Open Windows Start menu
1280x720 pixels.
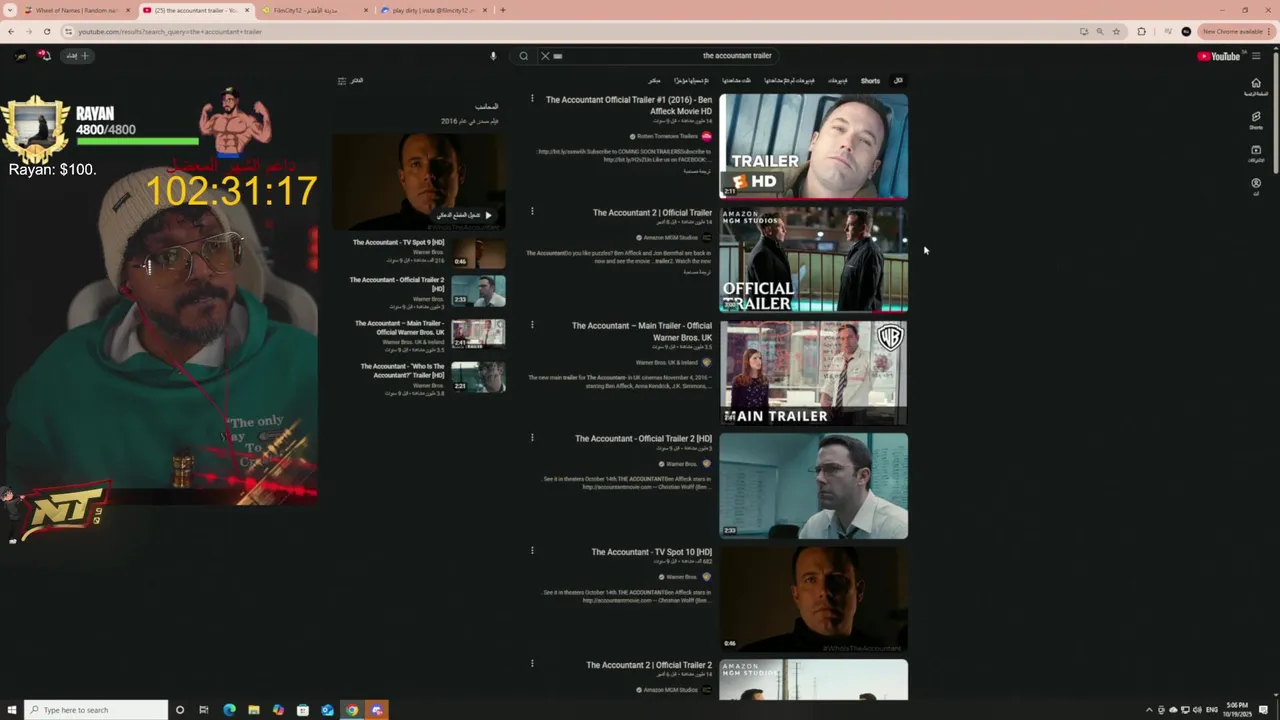pos(11,710)
